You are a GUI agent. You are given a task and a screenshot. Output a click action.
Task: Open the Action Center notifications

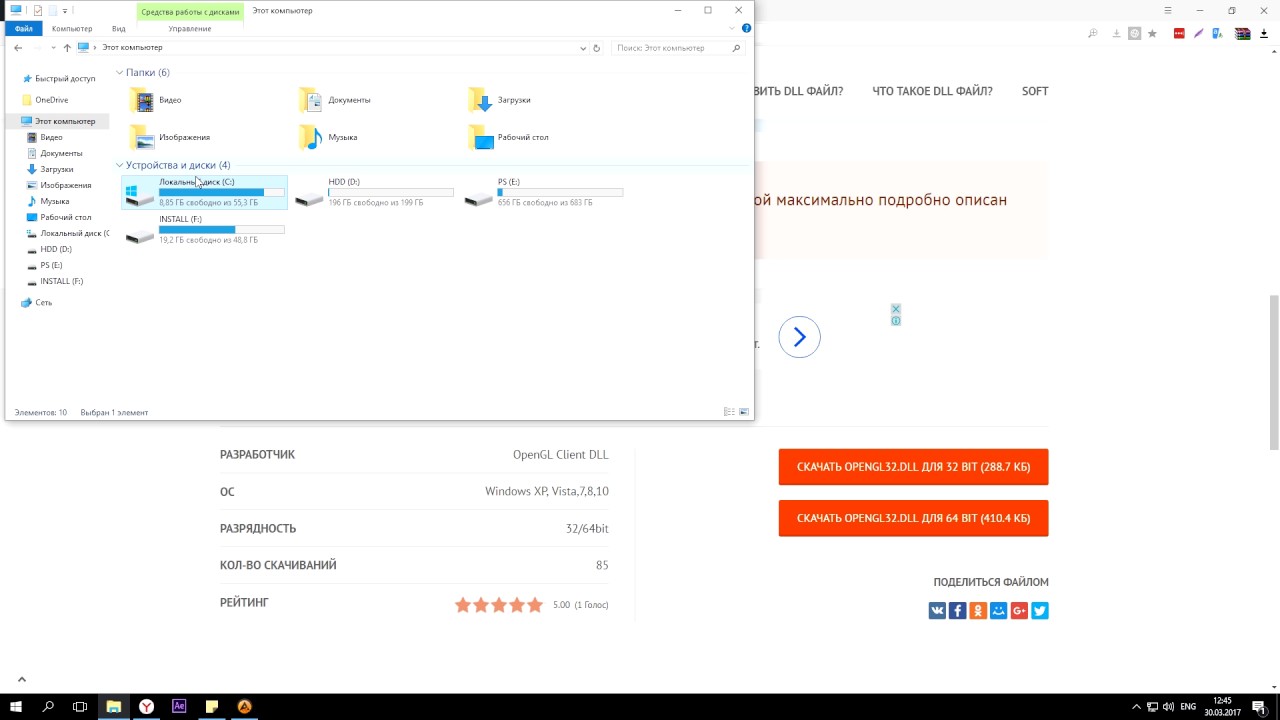pyautogui.click(x=1261, y=707)
